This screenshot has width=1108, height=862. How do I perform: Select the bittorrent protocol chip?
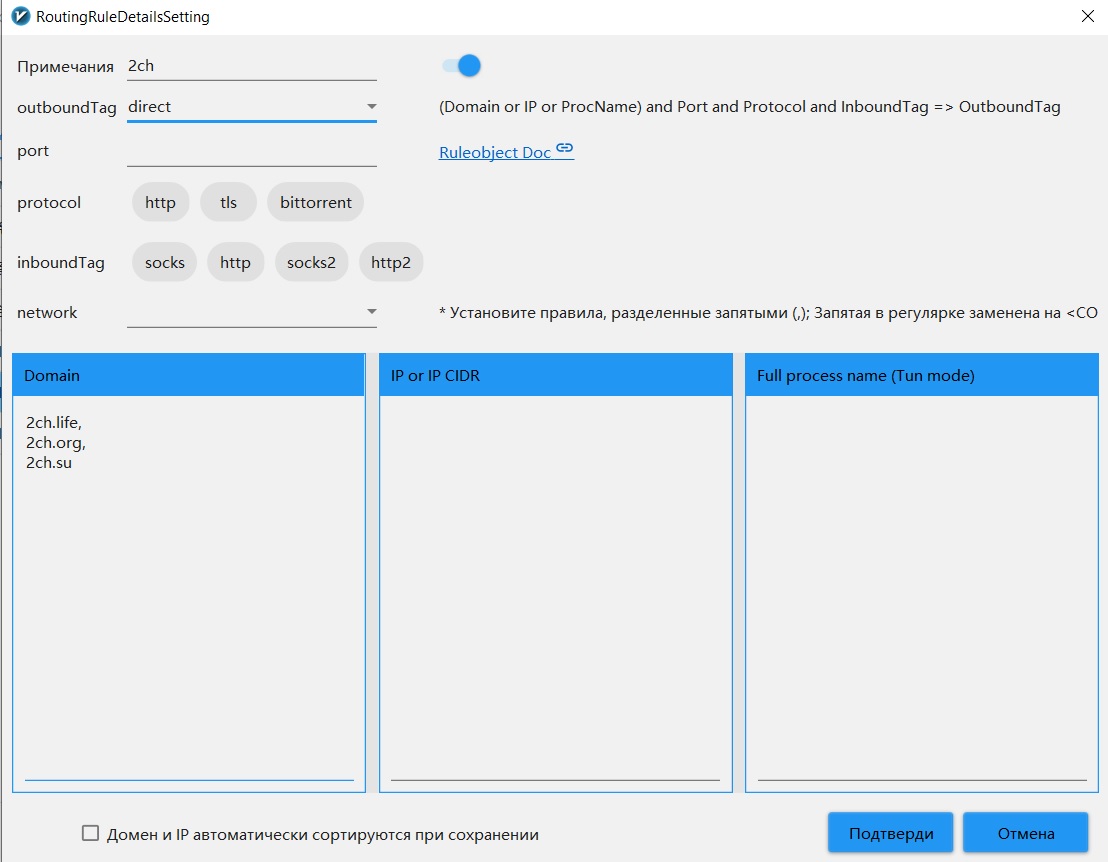tap(315, 202)
